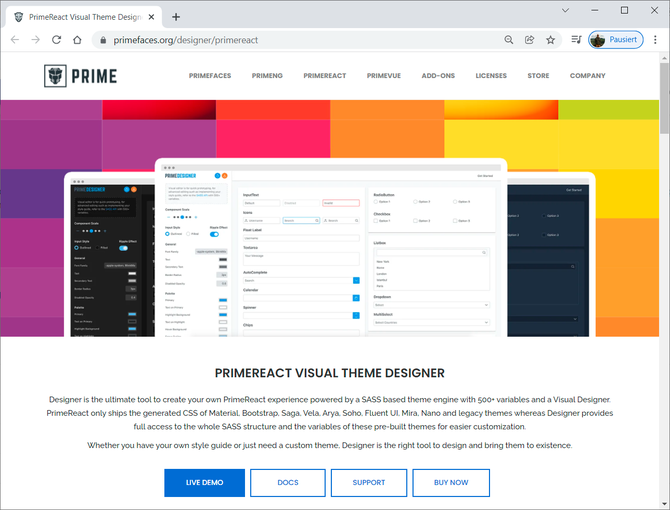This screenshot has height=510, width=670.
Task: Open the DOCS button
Action: coord(288,483)
